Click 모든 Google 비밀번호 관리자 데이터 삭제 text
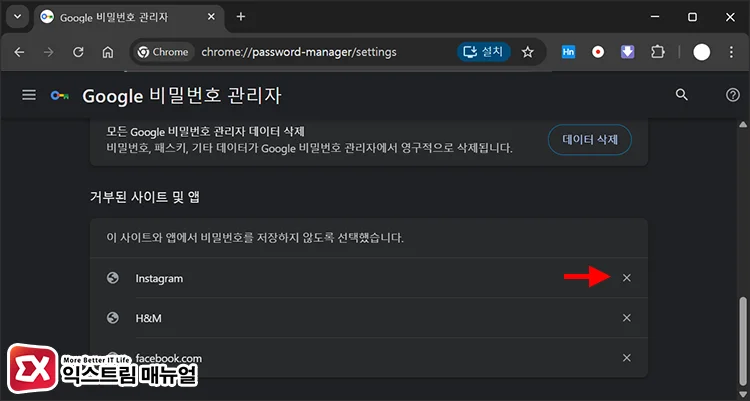This screenshot has height=401, width=750. click(x=205, y=131)
